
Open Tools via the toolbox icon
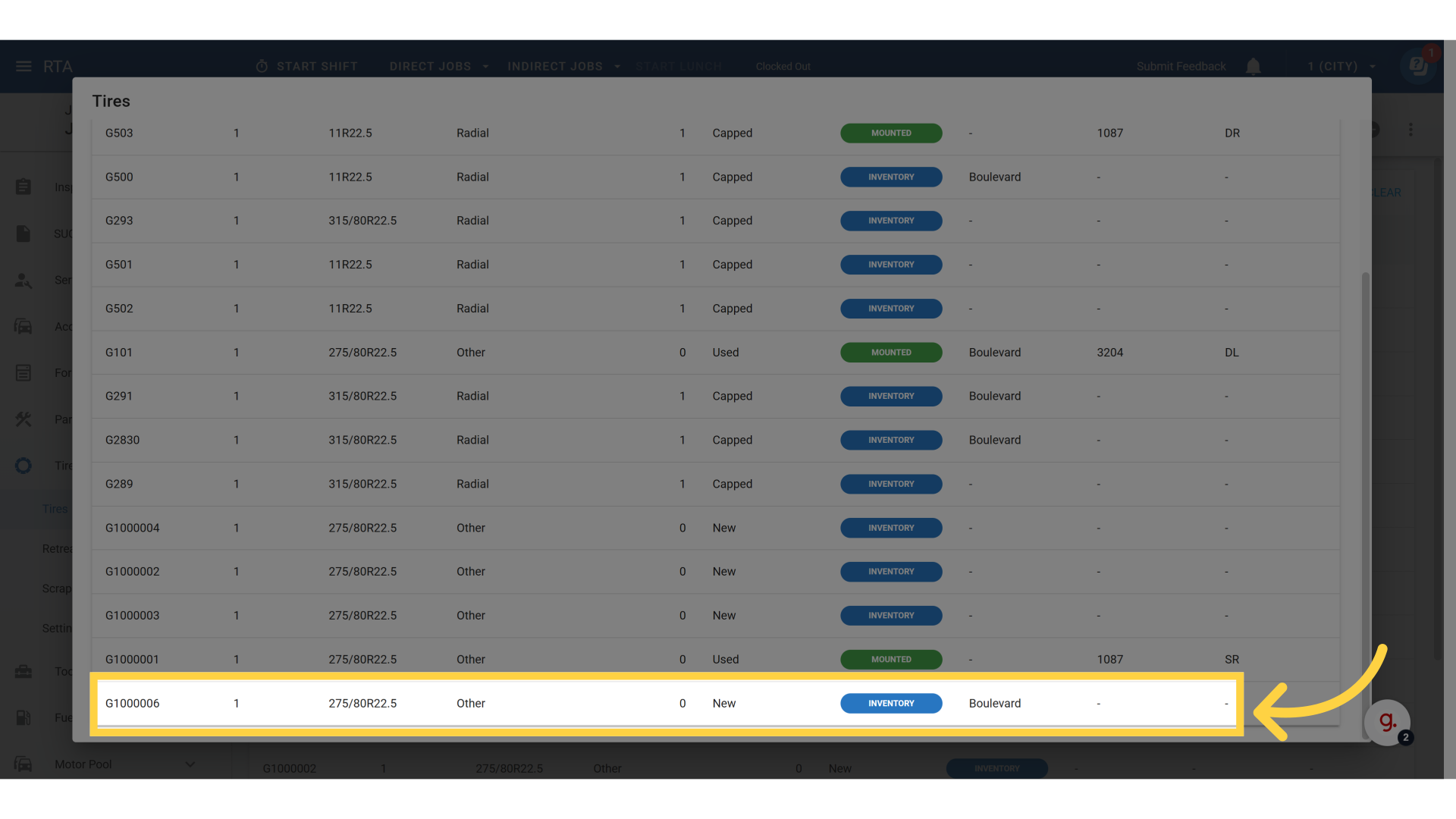(x=24, y=671)
